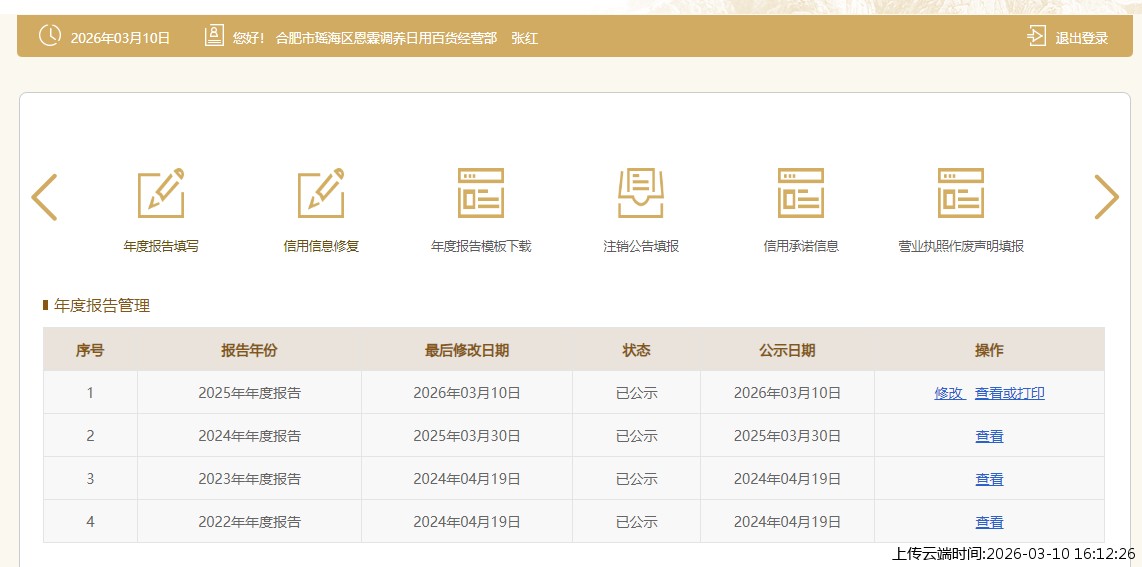
Task: Open the 年度报告模板下载 icon
Action: click(x=481, y=194)
